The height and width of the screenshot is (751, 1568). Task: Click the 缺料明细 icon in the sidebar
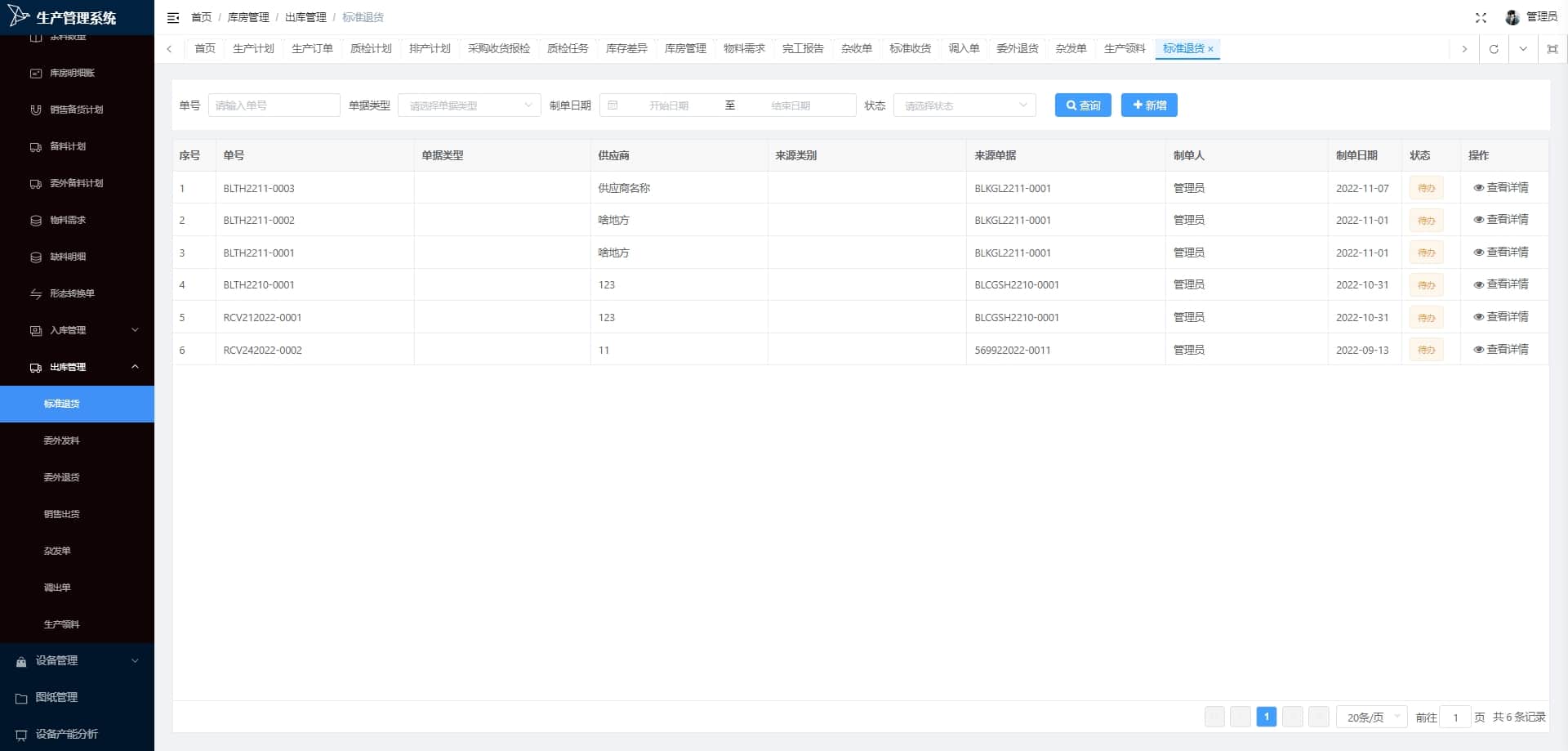click(35, 257)
